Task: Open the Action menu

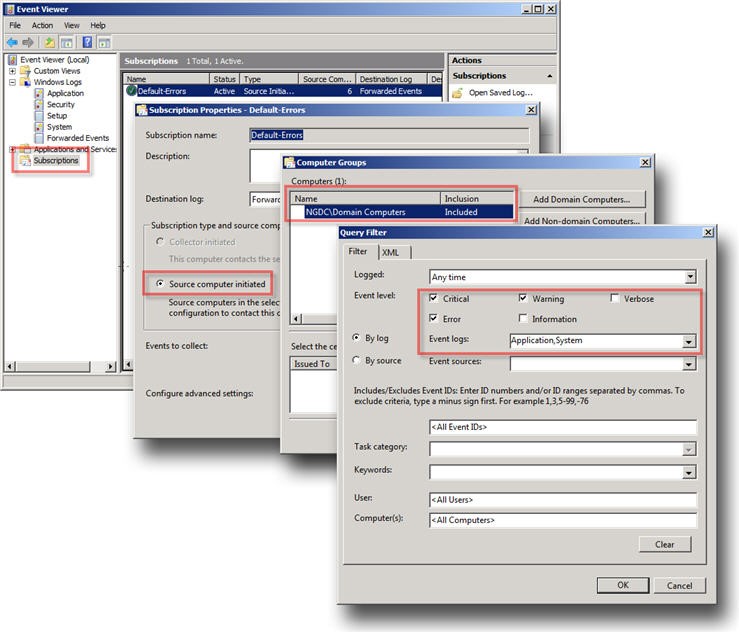Action: 42,25
